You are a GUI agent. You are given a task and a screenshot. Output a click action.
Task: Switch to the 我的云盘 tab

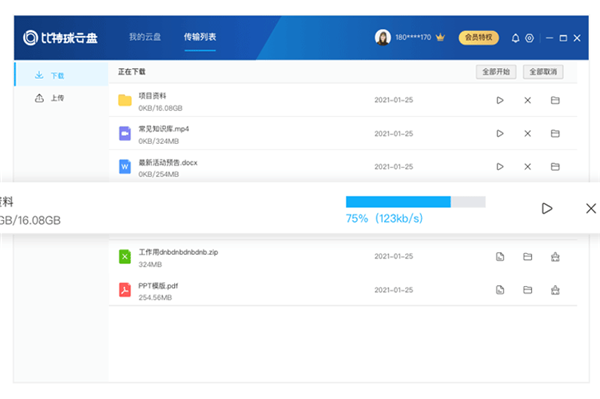pyautogui.click(x=145, y=37)
